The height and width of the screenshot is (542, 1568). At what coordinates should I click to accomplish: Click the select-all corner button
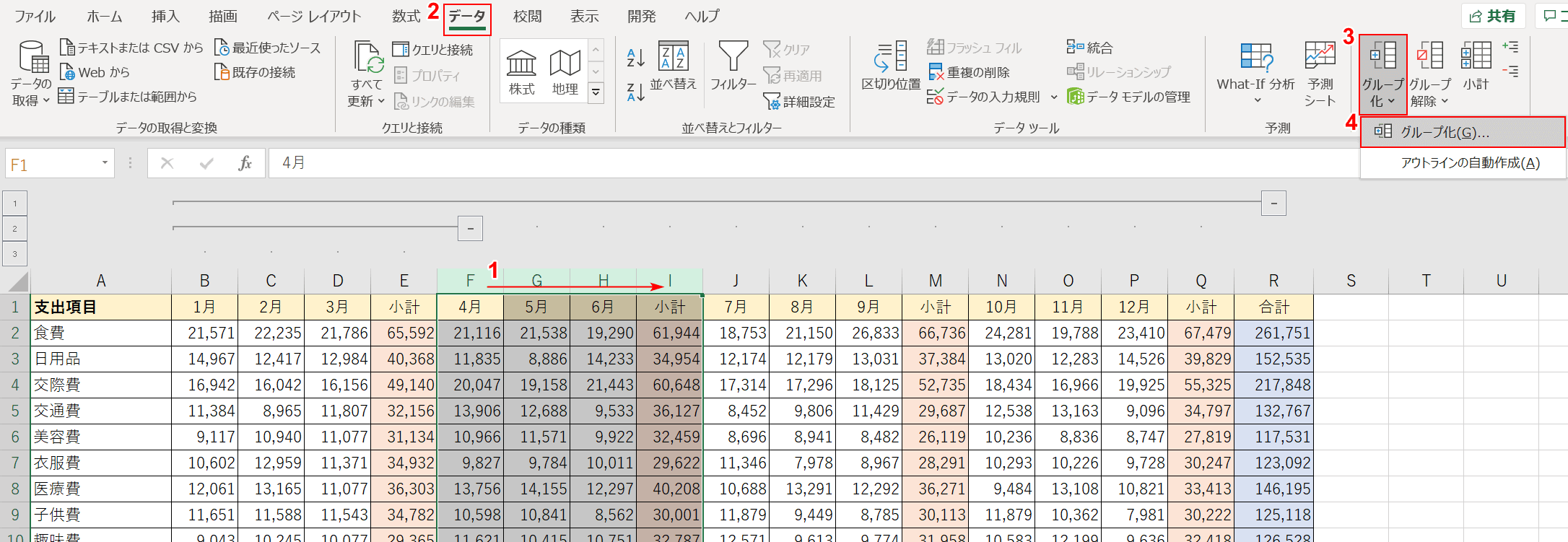[15, 281]
